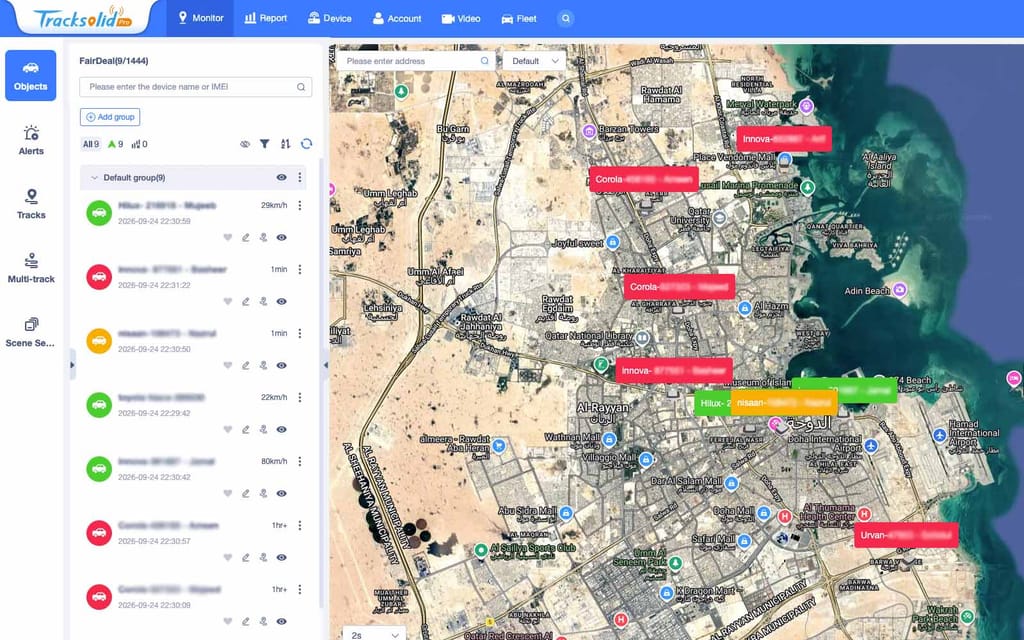The height and width of the screenshot is (640, 1024).
Task: Toggle visibility of vehicle timestamped 22:31:22
Action: click(x=281, y=302)
